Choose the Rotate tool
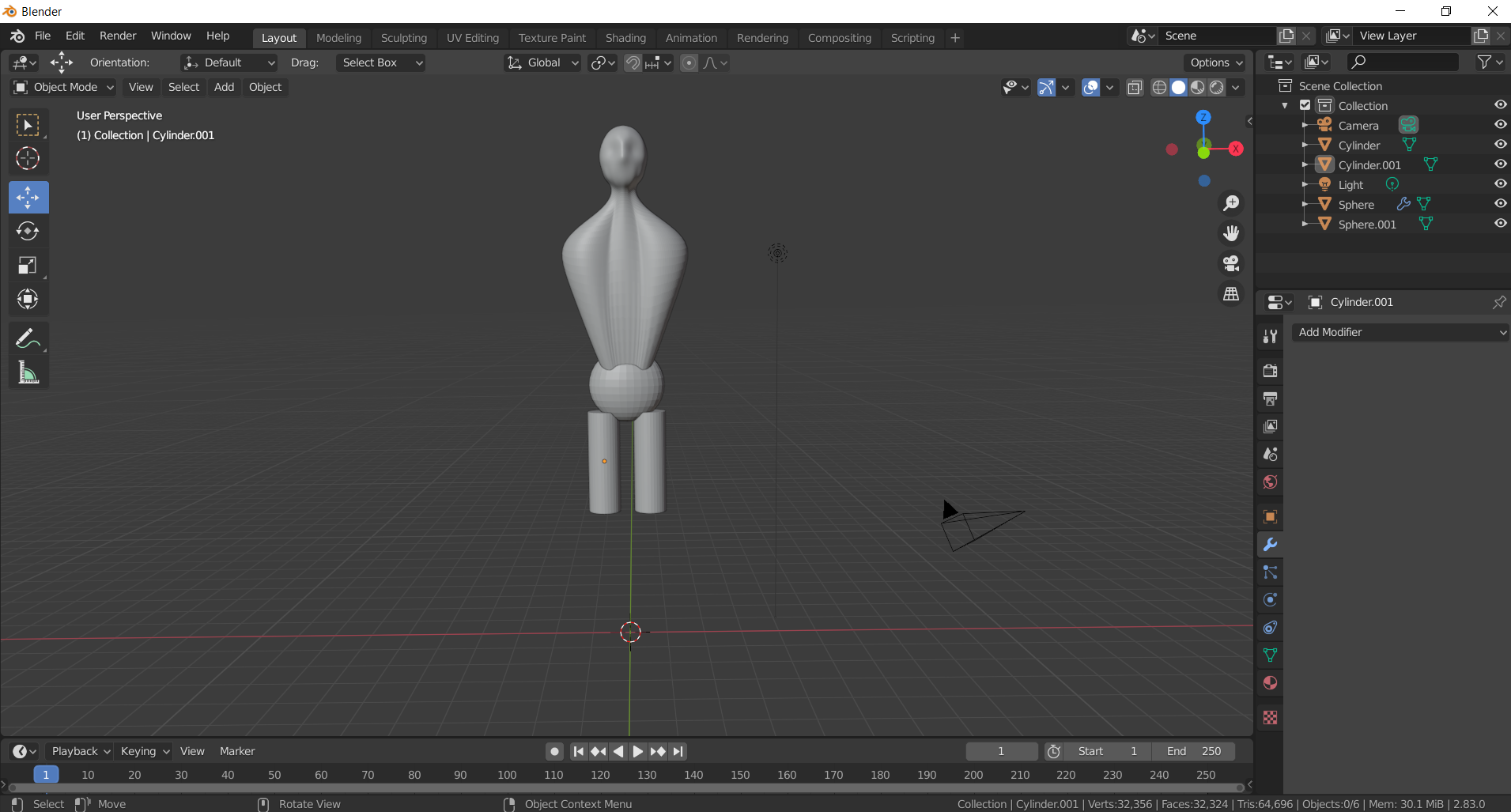Image resolution: width=1511 pixels, height=812 pixels. (28, 231)
